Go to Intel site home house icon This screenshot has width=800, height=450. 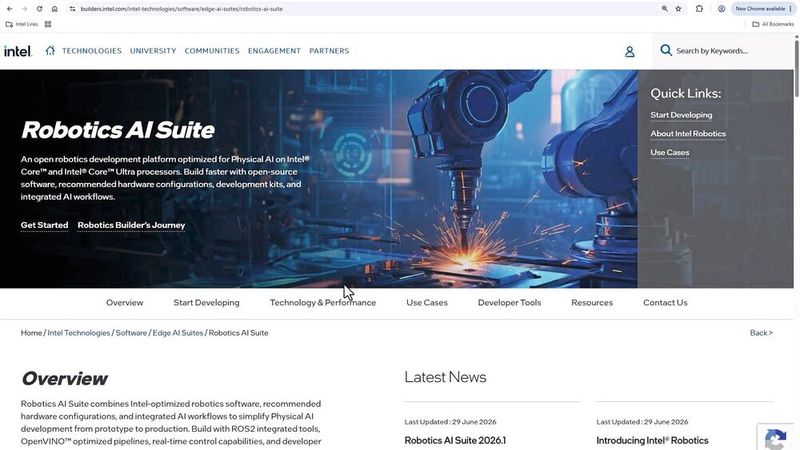coord(50,51)
